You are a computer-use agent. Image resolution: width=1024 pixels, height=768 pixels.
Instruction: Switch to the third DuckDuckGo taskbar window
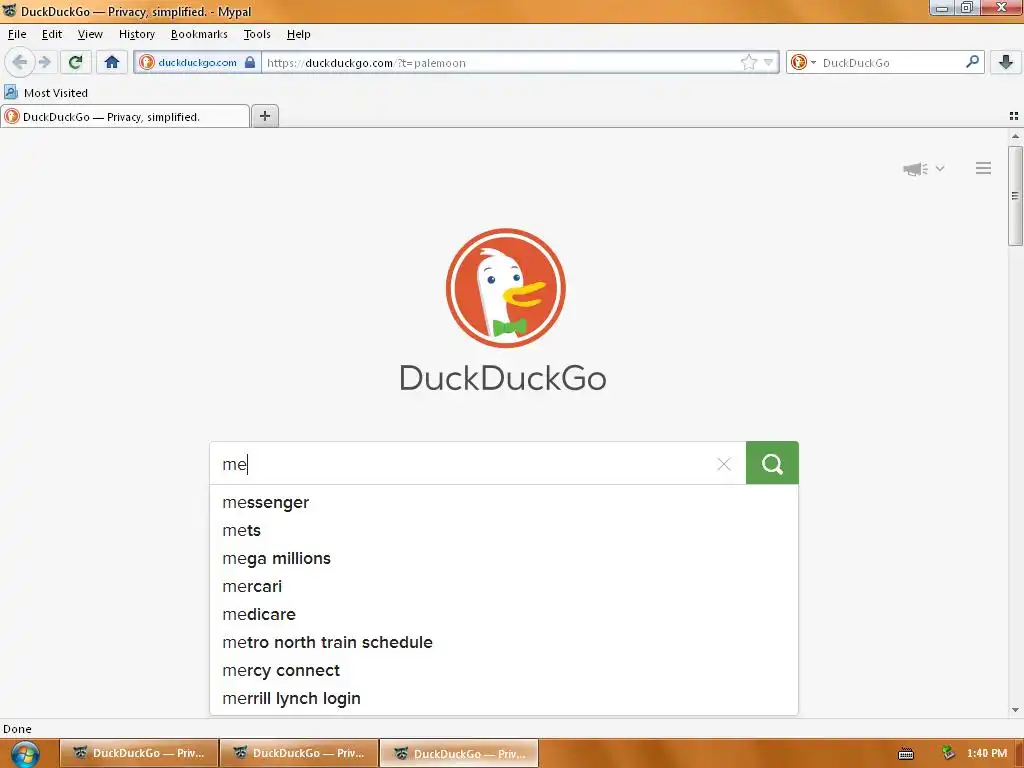point(459,753)
